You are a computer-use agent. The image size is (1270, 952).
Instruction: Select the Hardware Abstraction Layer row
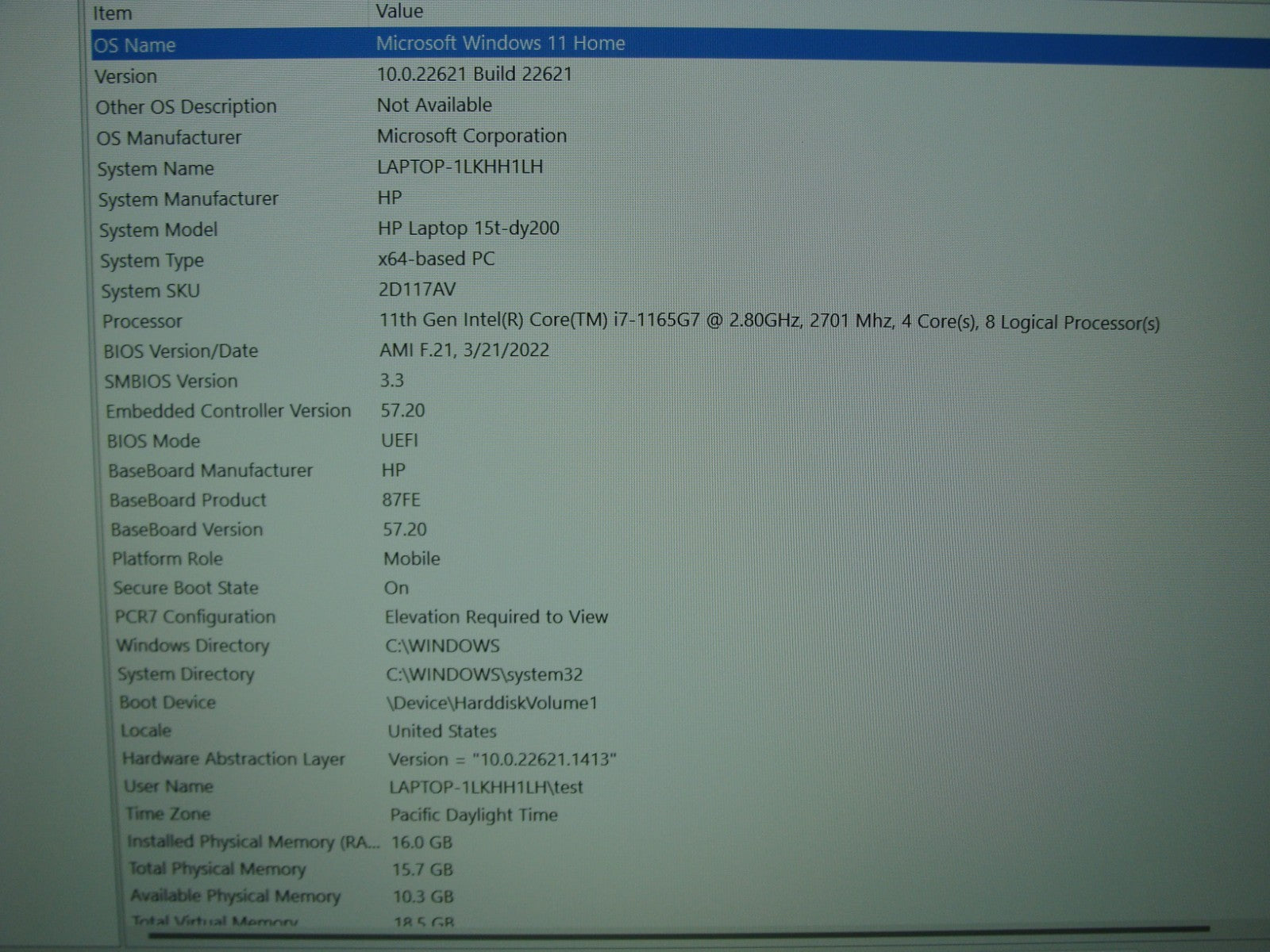pyautogui.click(x=233, y=759)
